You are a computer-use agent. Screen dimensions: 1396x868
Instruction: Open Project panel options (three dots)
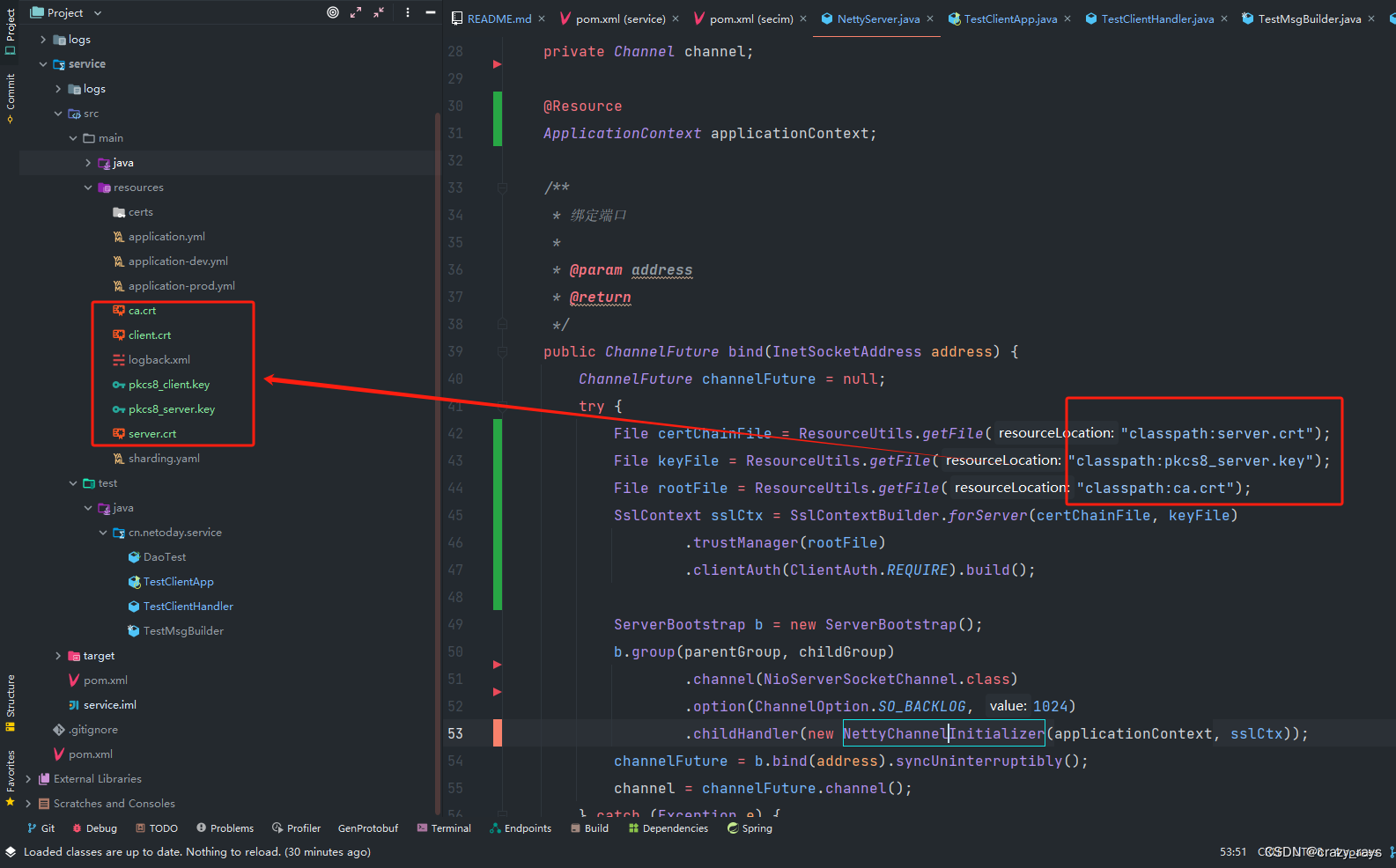coord(407,12)
